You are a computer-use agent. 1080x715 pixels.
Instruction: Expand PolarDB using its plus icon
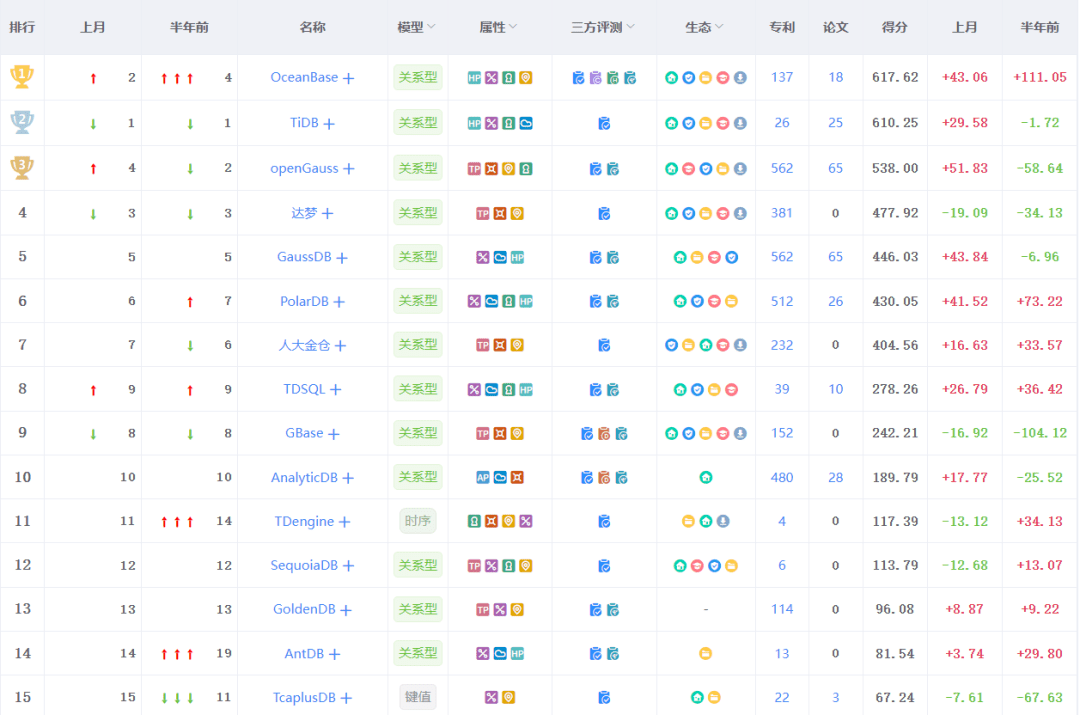339,302
